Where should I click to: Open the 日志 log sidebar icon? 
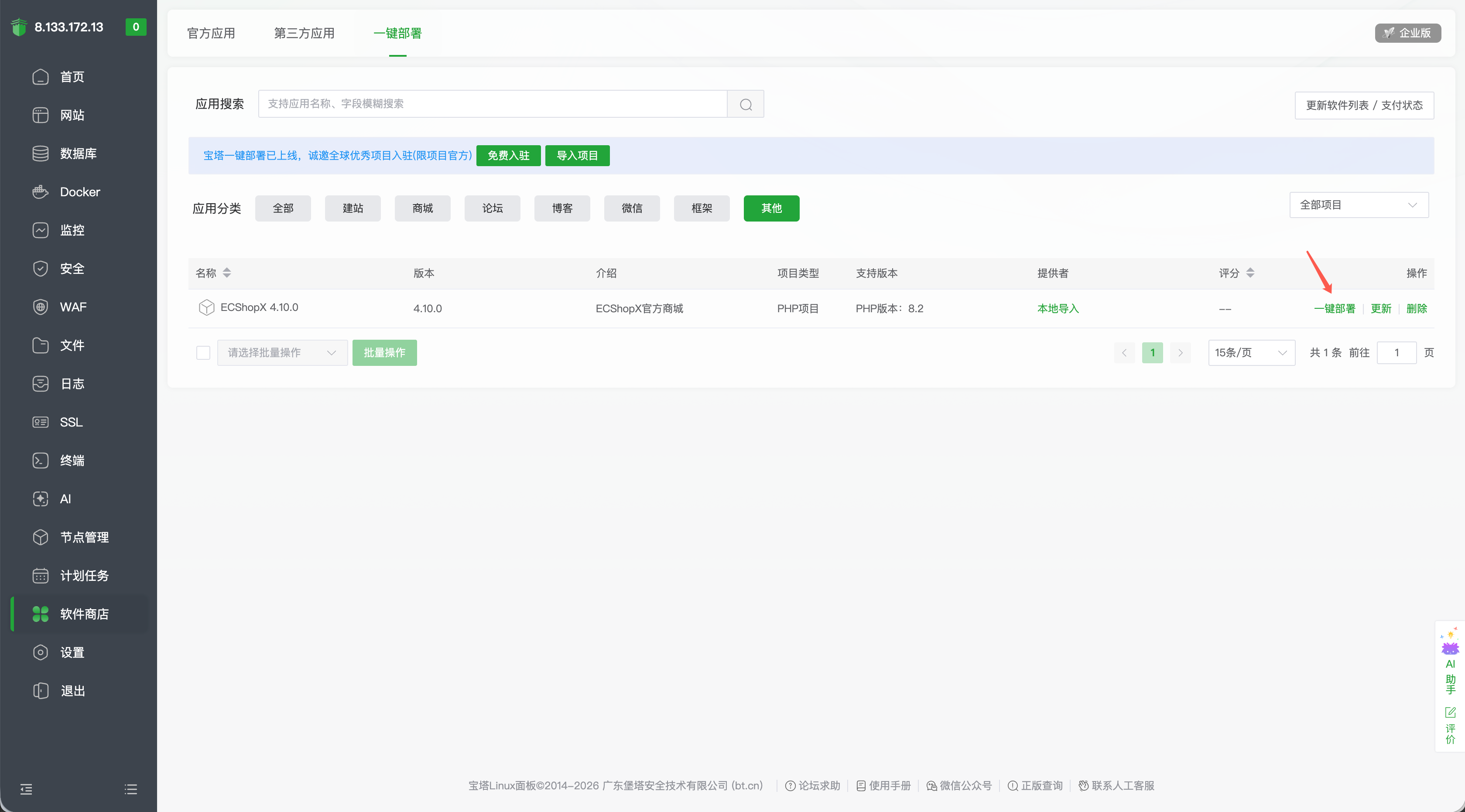point(41,384)
